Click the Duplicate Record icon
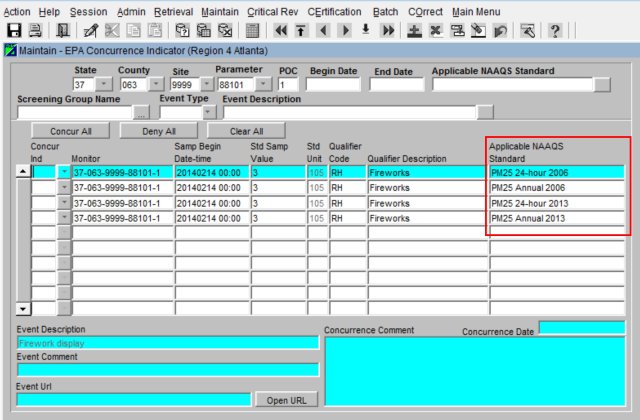 [457, 31]
